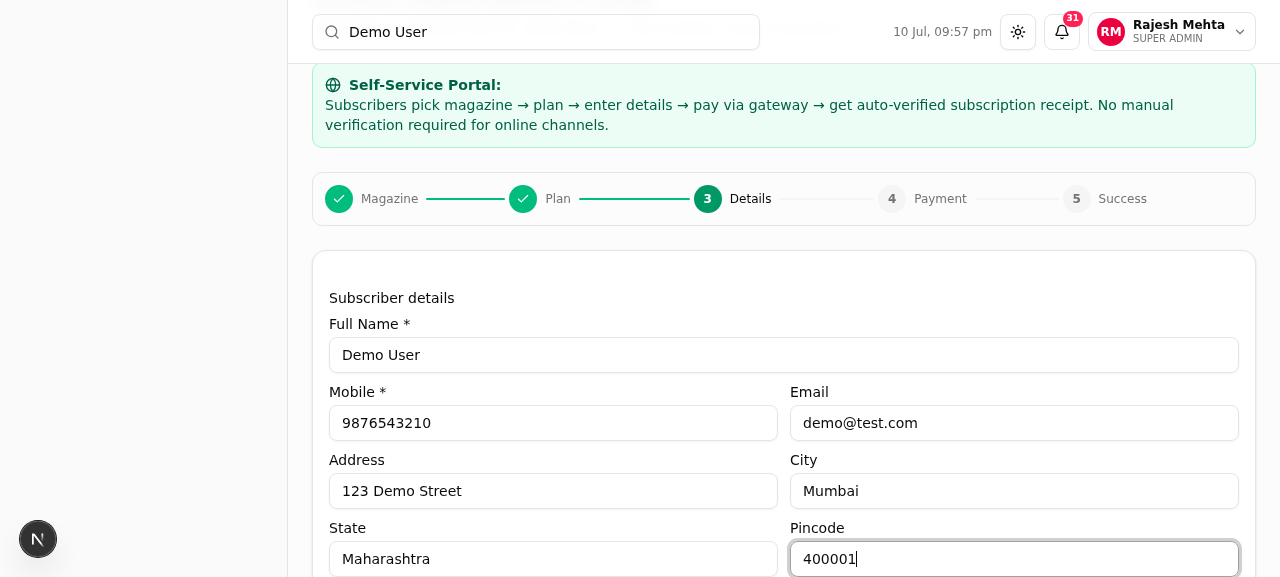The image size is (1280, 577).
Task: Click the Magazine step checkmark icon
Action: pos(339,199)
